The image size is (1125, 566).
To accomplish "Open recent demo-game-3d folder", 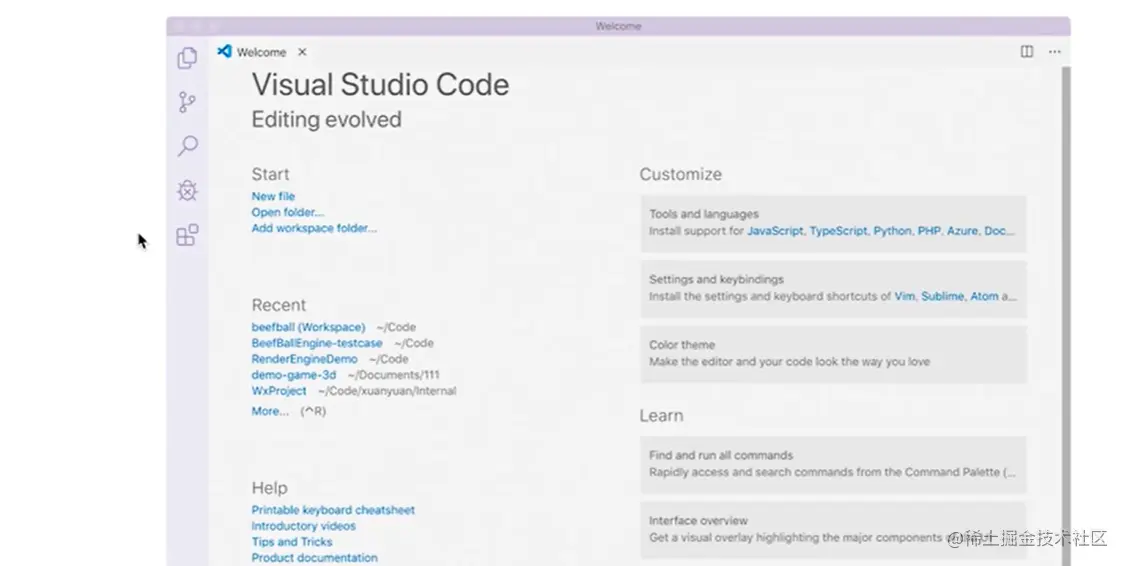I will tap(293, 374).
